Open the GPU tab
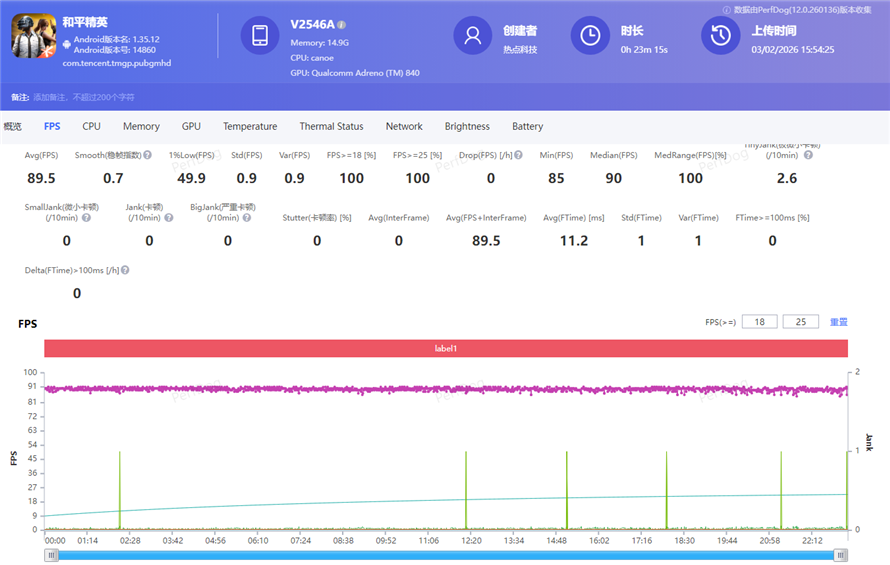The image size is (890, 565). pyautogui.click(x=191, y=127)
